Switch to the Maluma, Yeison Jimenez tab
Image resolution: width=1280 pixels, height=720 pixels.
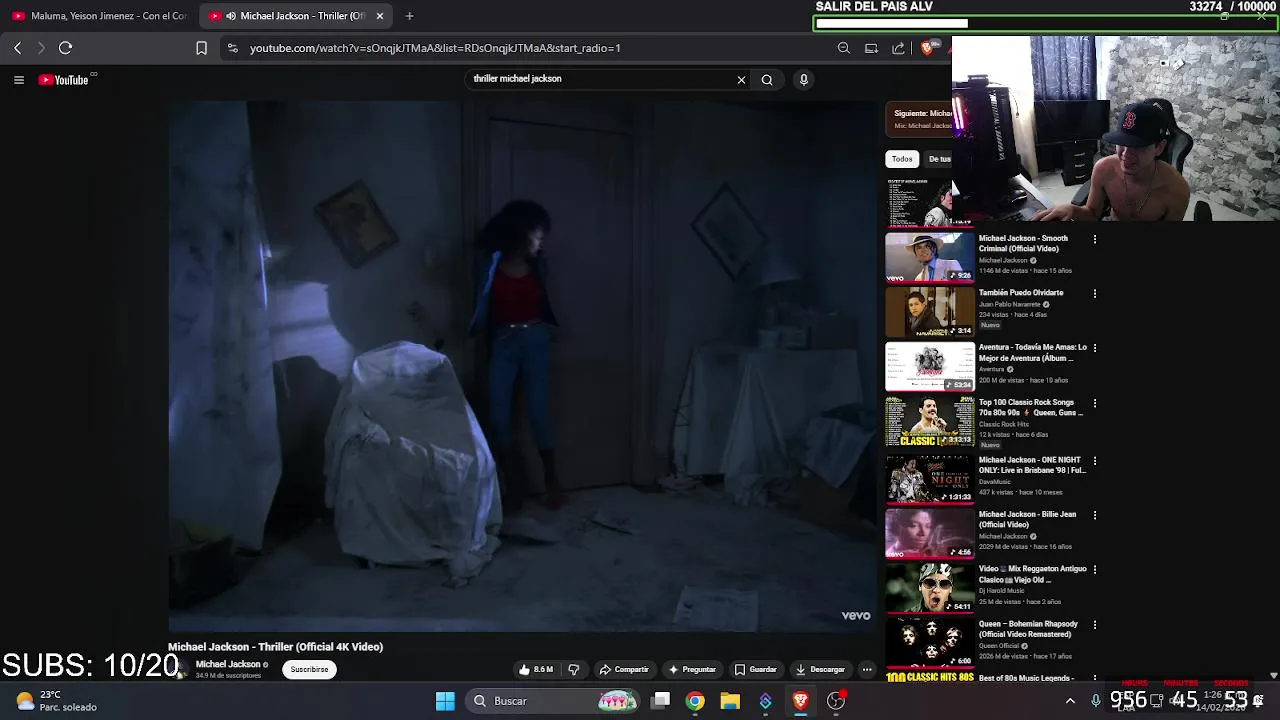pos(99,16)
